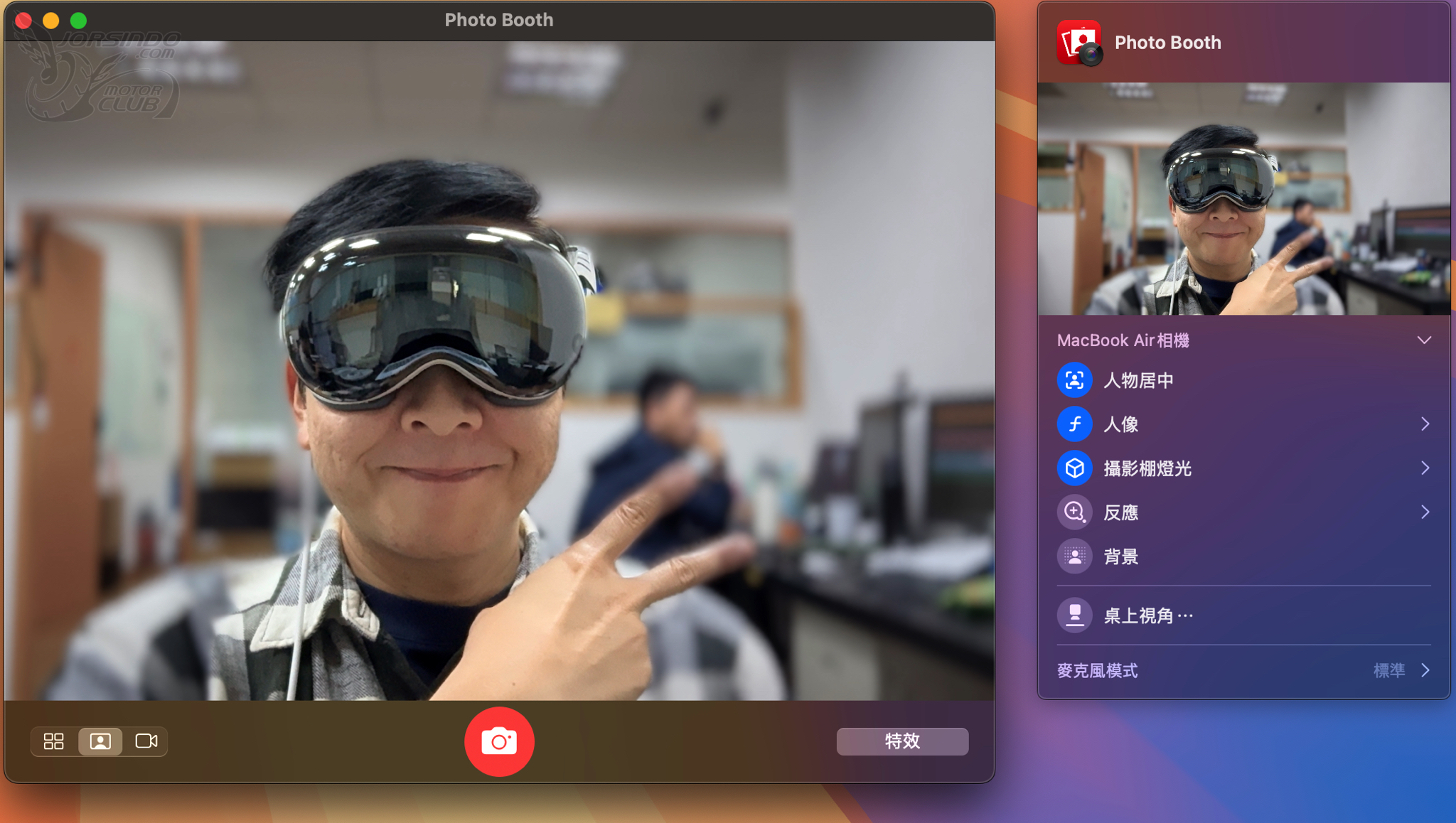Expand the 反應 options arrow
1456x823 pixels.
[1425, 512]
